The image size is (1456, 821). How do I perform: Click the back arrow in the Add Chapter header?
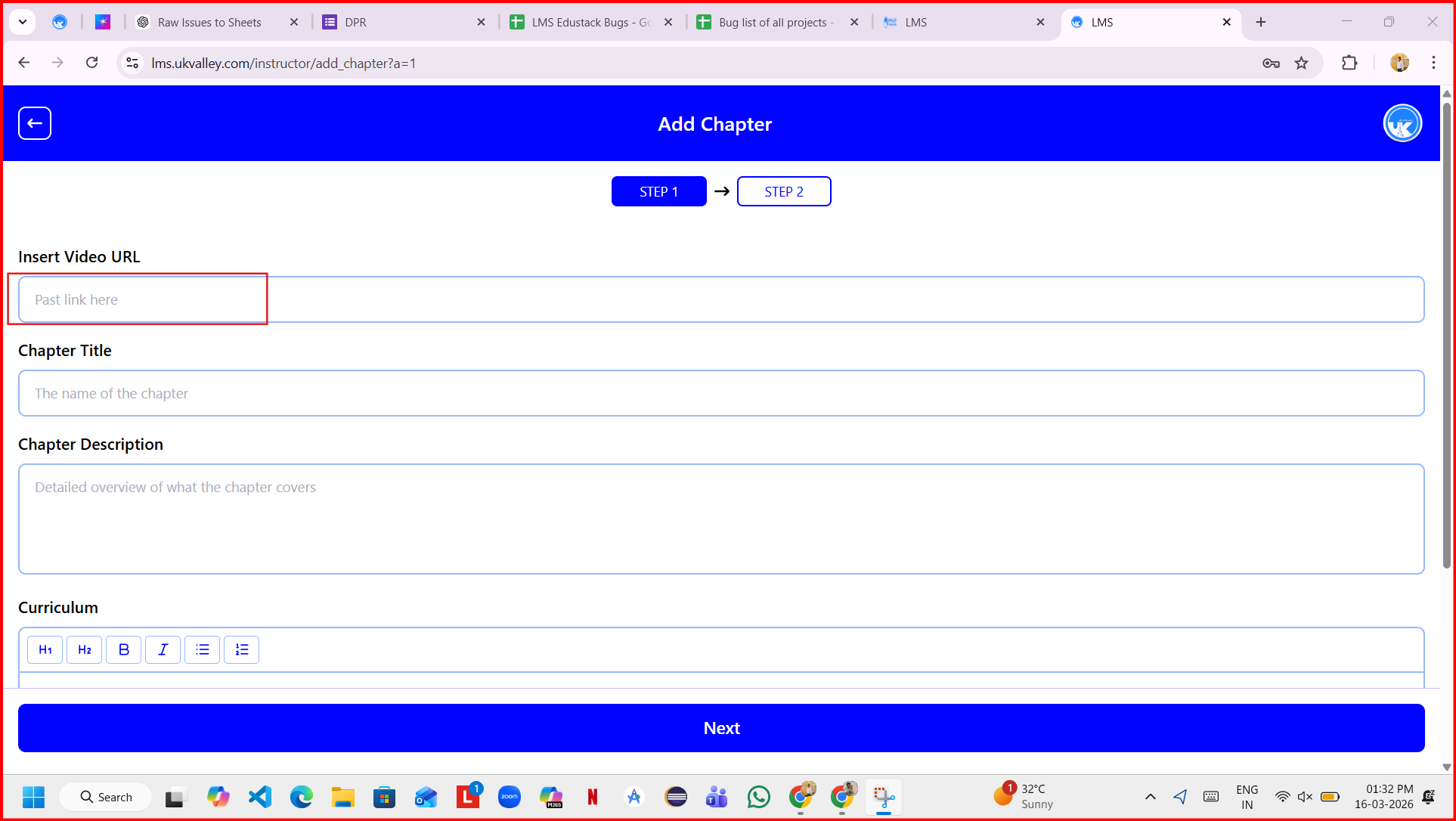click(x=35, y=123)
